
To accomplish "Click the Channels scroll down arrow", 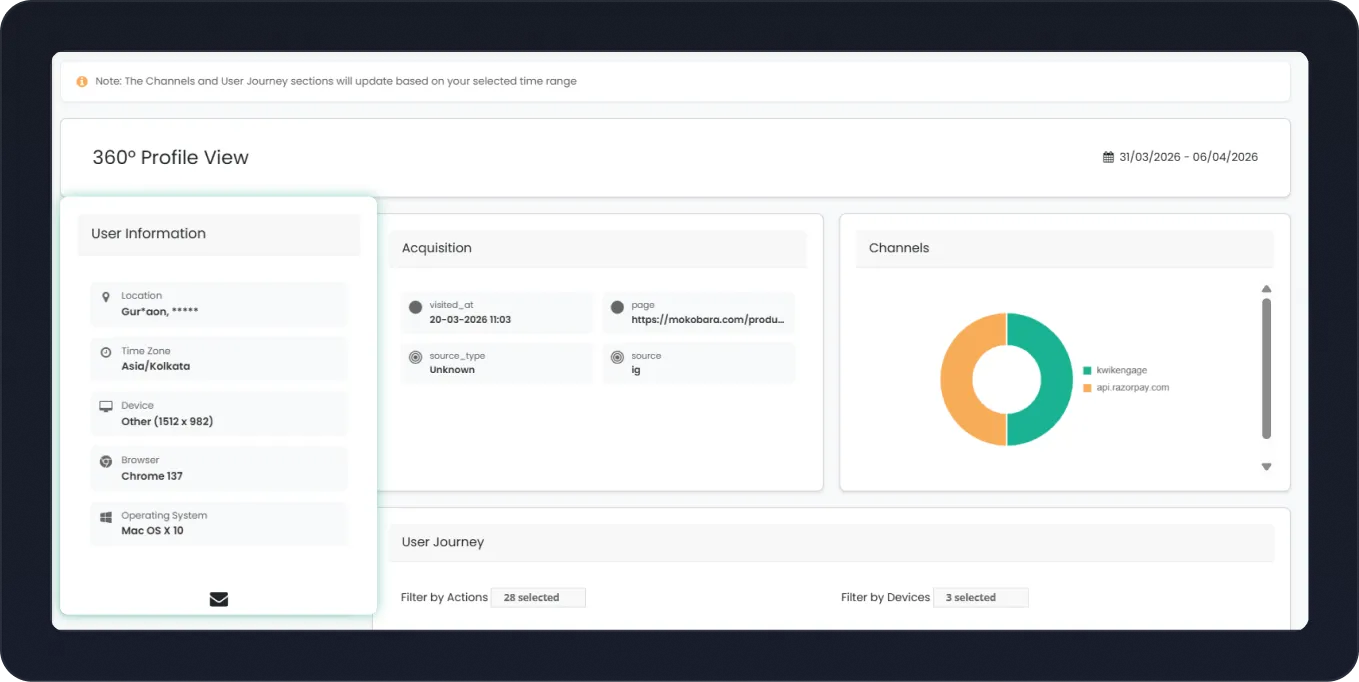I will point(1267,467).
